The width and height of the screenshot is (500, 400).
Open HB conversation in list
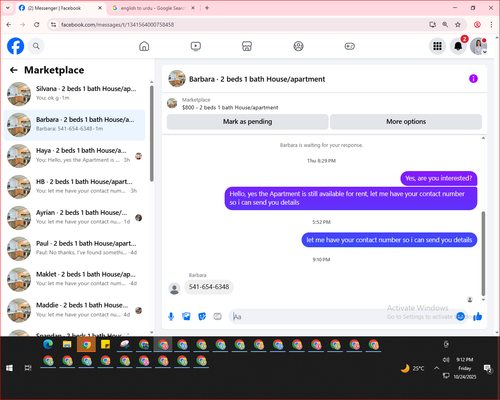point(75,187)
